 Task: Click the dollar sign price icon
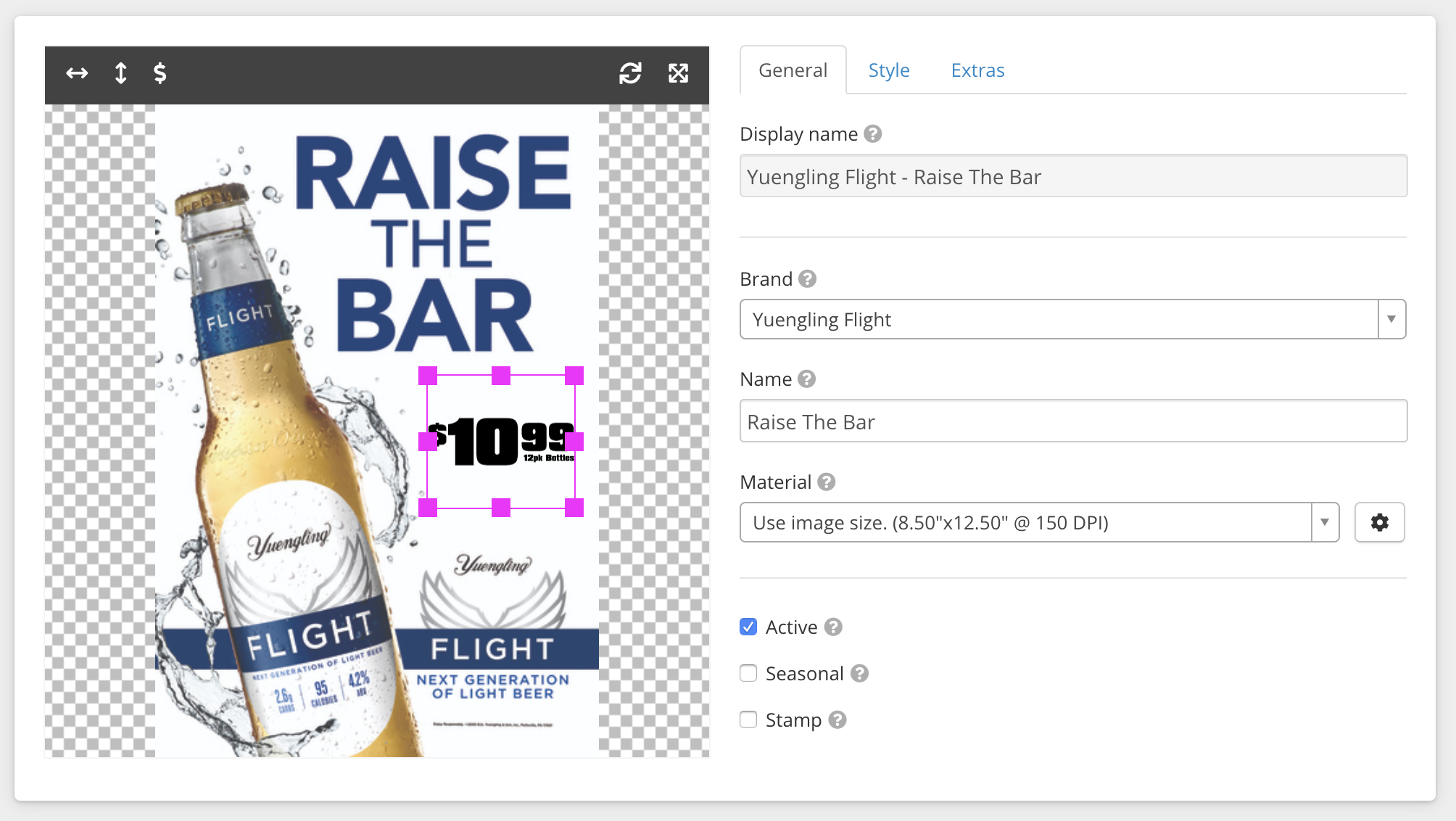point(160,73)
